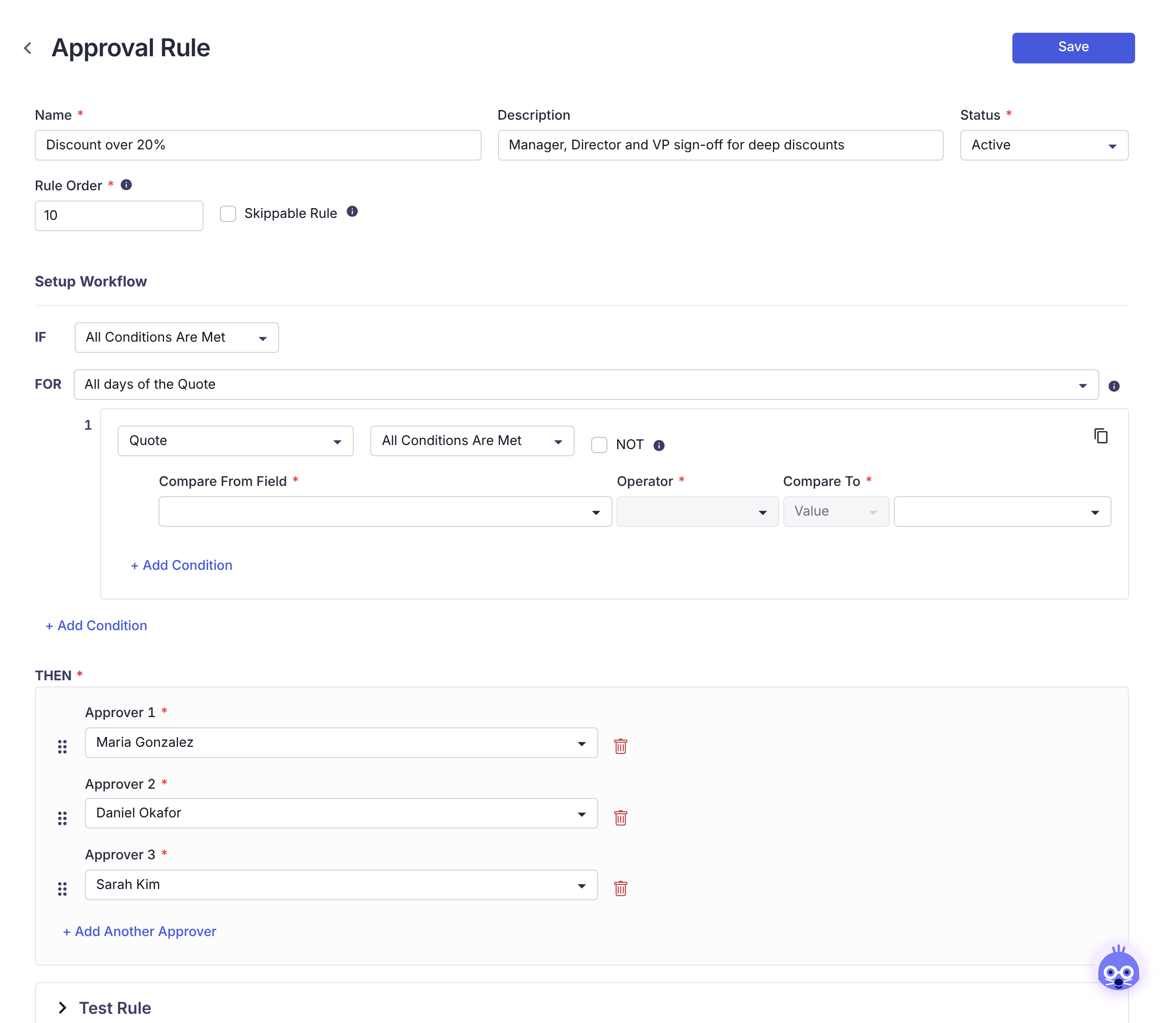Click drag handle for Approver 1
Viewport: 1176px width, 1023px height.
tap(62, 747)
